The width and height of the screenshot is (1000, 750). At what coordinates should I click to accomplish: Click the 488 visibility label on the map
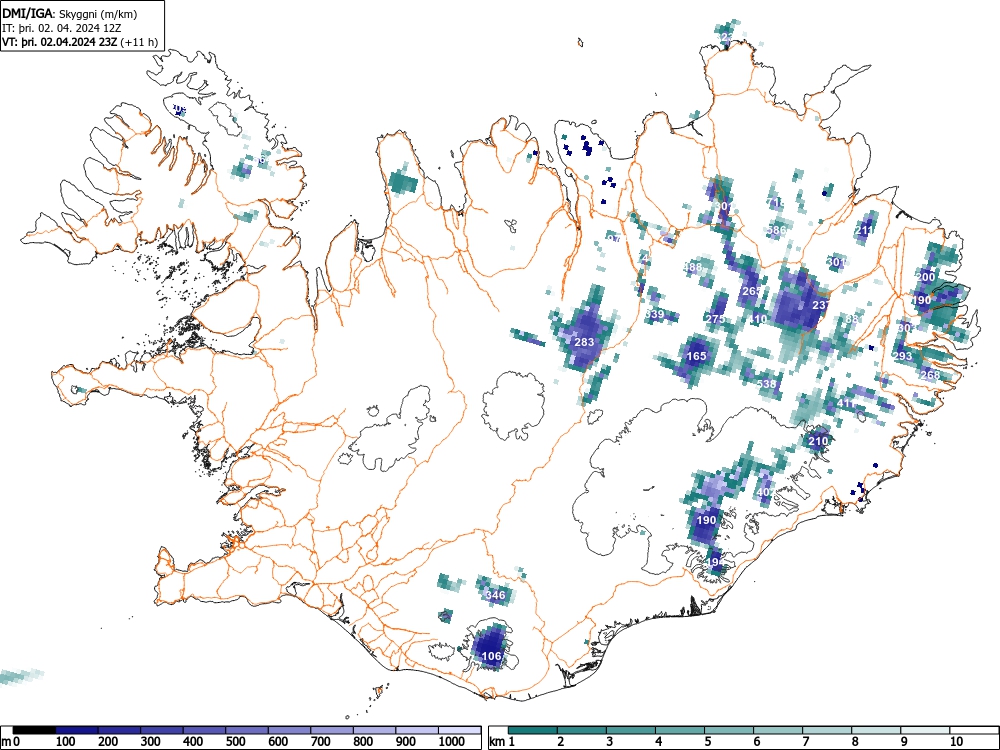[x=693, y=267]
